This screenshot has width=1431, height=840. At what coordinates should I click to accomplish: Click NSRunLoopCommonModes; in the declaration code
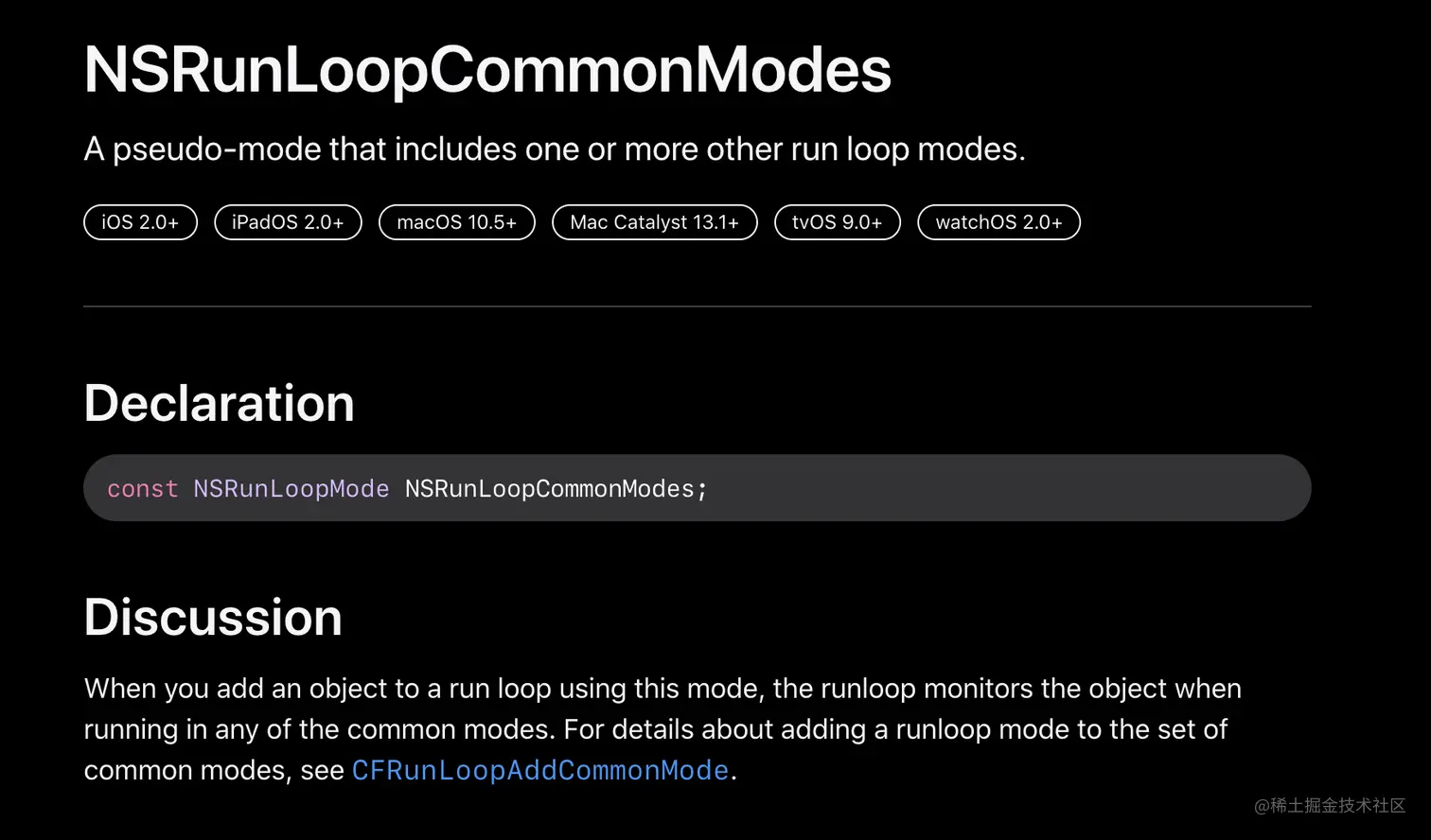[x=556, y=488]
